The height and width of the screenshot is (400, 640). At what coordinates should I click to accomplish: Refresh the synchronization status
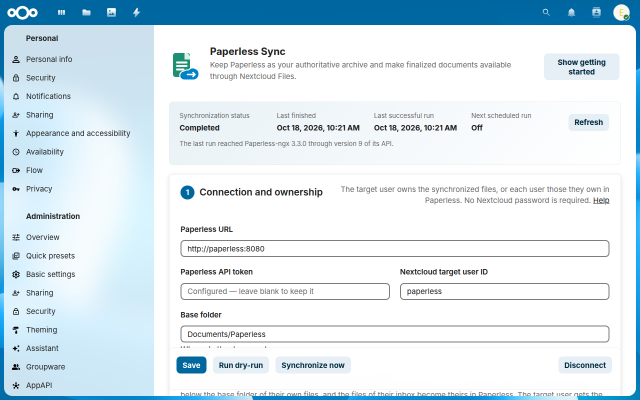point(588,122)
